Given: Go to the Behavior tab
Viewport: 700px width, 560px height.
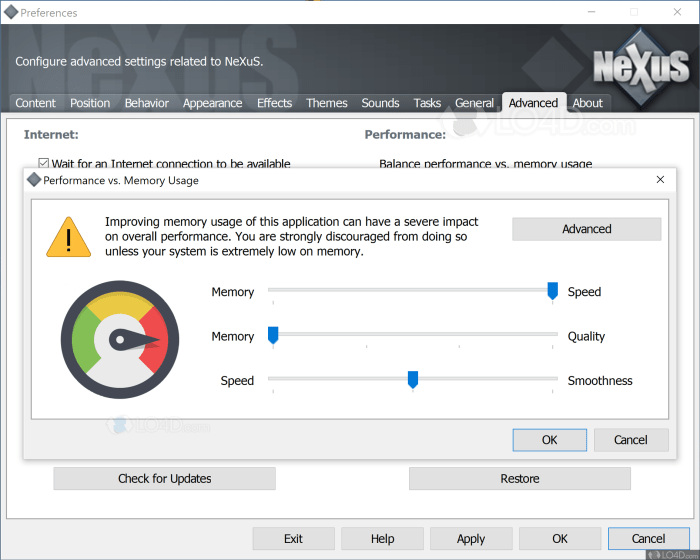Looking at the screenshot, I should [x=146, y=103].
